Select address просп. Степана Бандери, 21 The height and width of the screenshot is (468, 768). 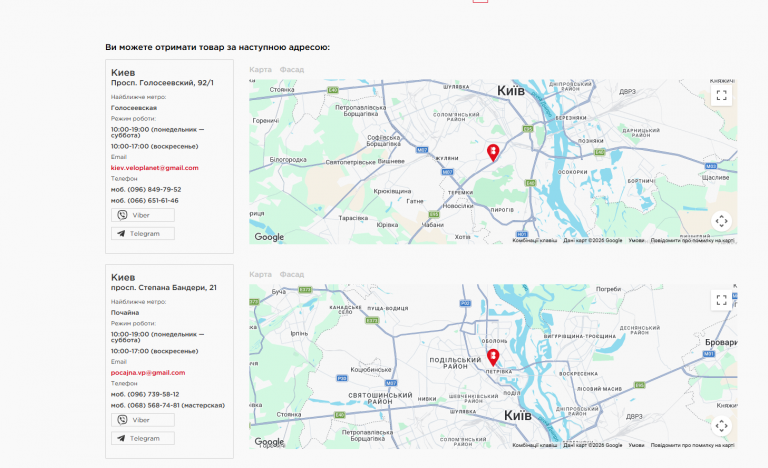point(164,288)
